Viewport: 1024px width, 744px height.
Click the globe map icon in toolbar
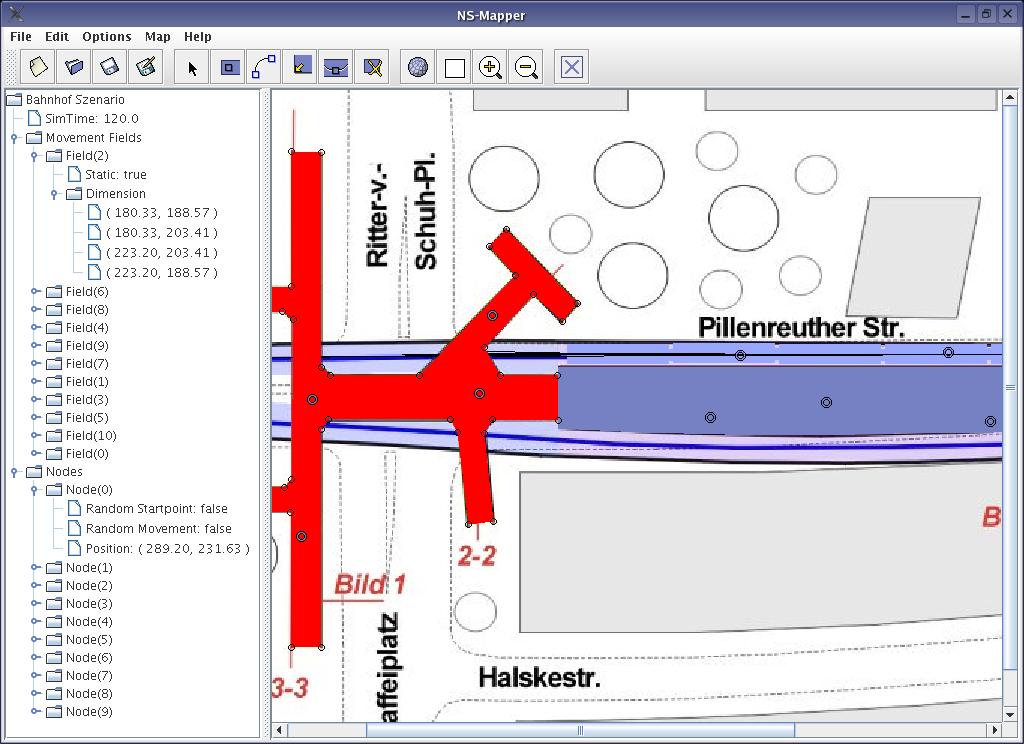418,67
